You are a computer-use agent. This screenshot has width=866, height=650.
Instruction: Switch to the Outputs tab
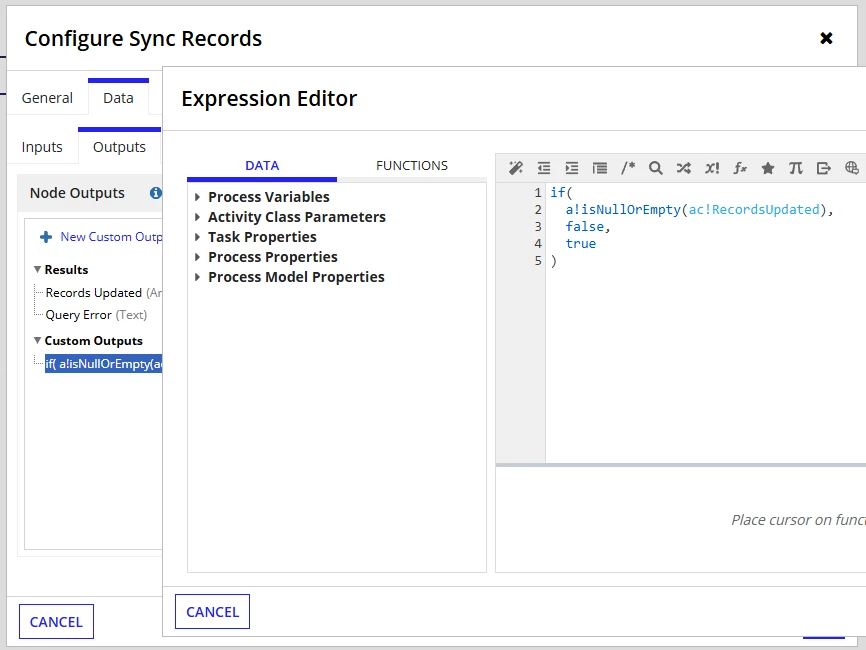click(119, 147)
